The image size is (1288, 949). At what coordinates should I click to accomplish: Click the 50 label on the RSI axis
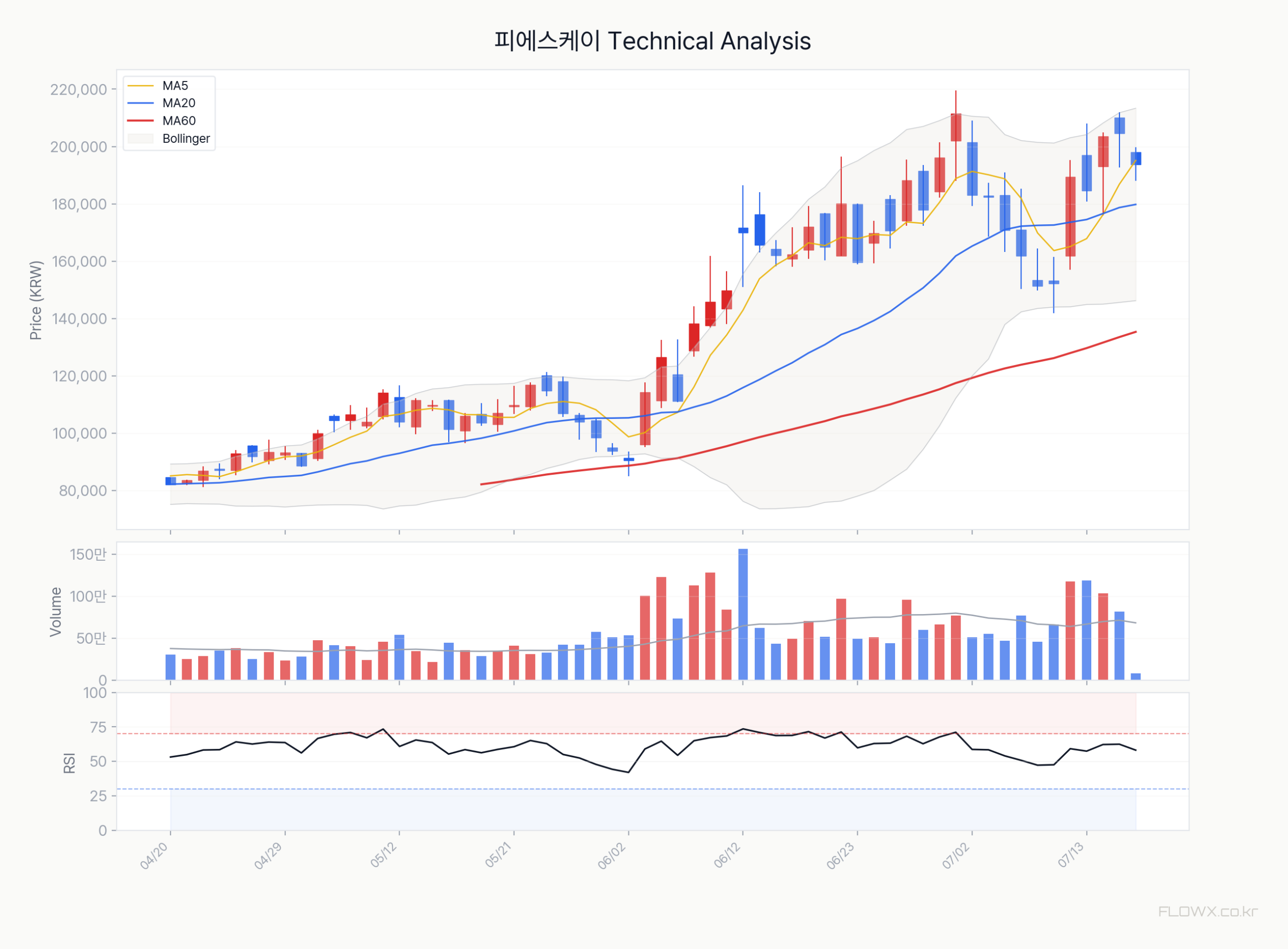tap(99, 762)
